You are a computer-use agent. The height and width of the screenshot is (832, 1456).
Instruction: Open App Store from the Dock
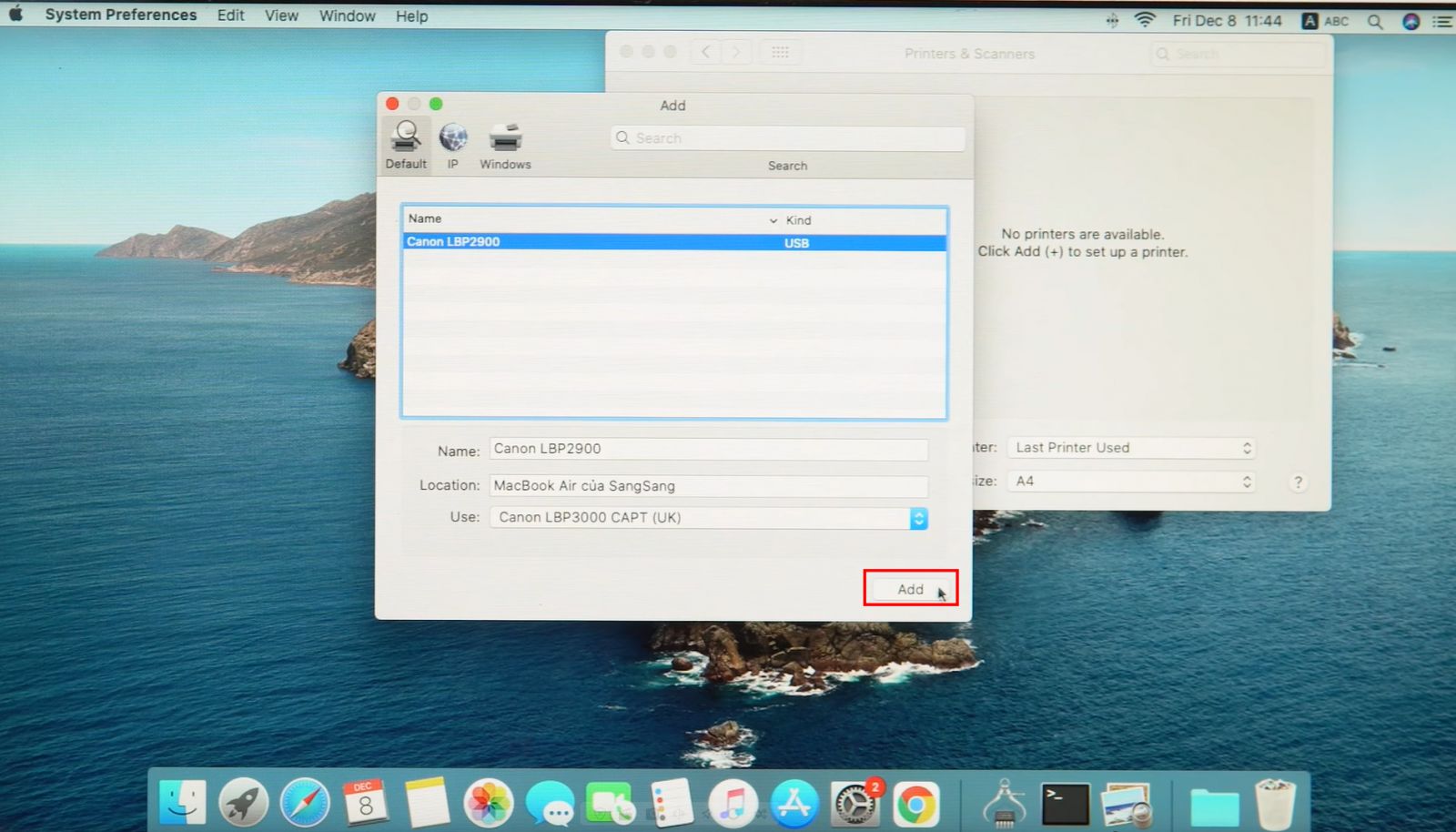click(794, 803)
